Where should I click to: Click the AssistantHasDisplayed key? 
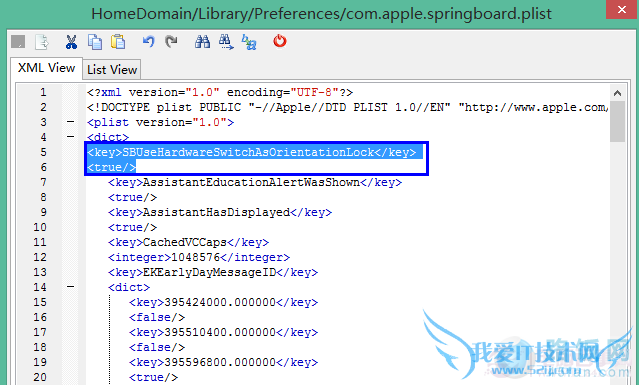click(220, 213)
